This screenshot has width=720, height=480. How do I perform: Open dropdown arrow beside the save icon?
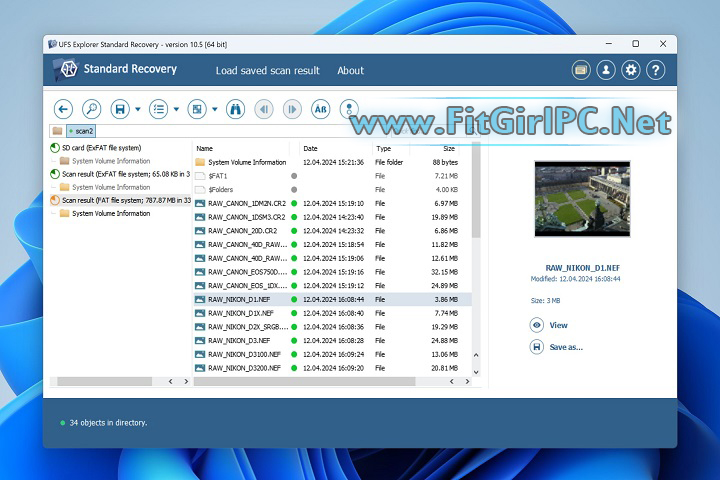point(138,109)
